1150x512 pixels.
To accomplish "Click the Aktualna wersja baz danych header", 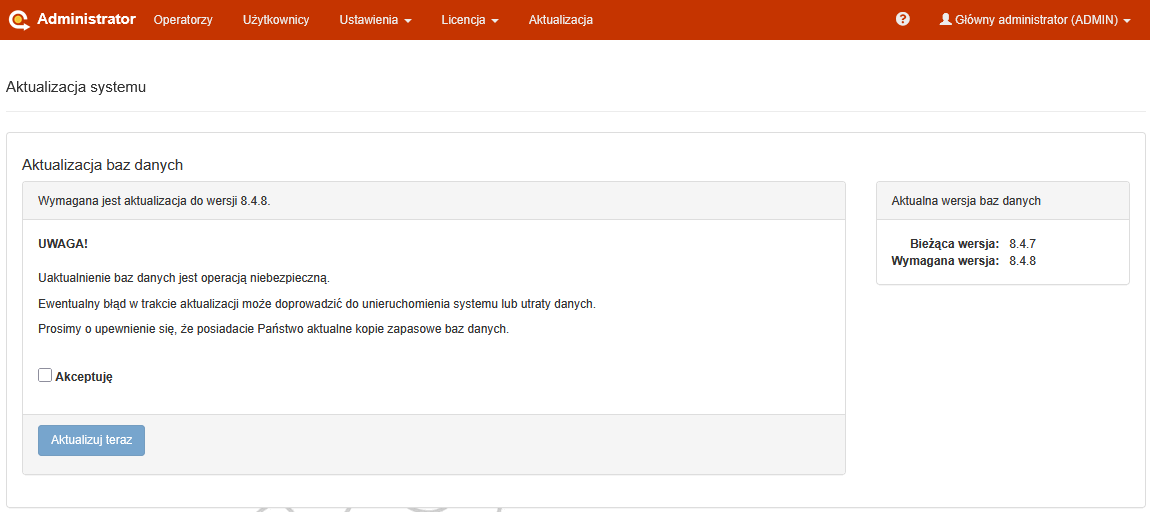I will pos(966,201).
